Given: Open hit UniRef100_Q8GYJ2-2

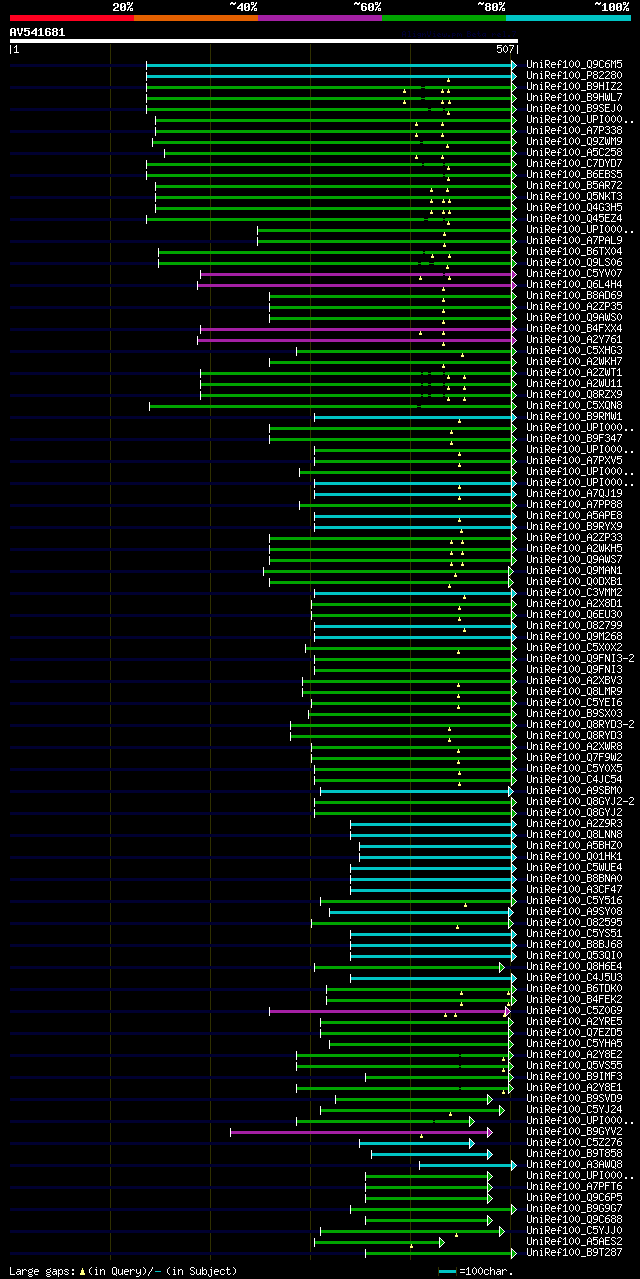Looking at the screenshot, I should click(x=580, y=802).
